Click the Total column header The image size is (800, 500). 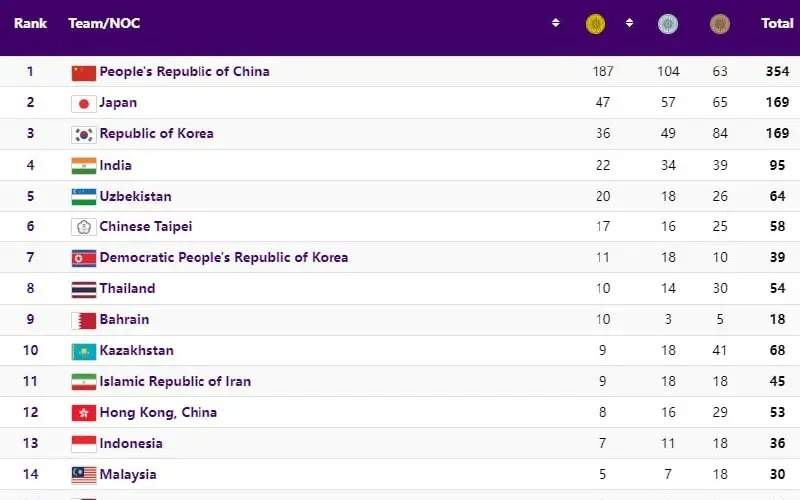pos(777,23)
